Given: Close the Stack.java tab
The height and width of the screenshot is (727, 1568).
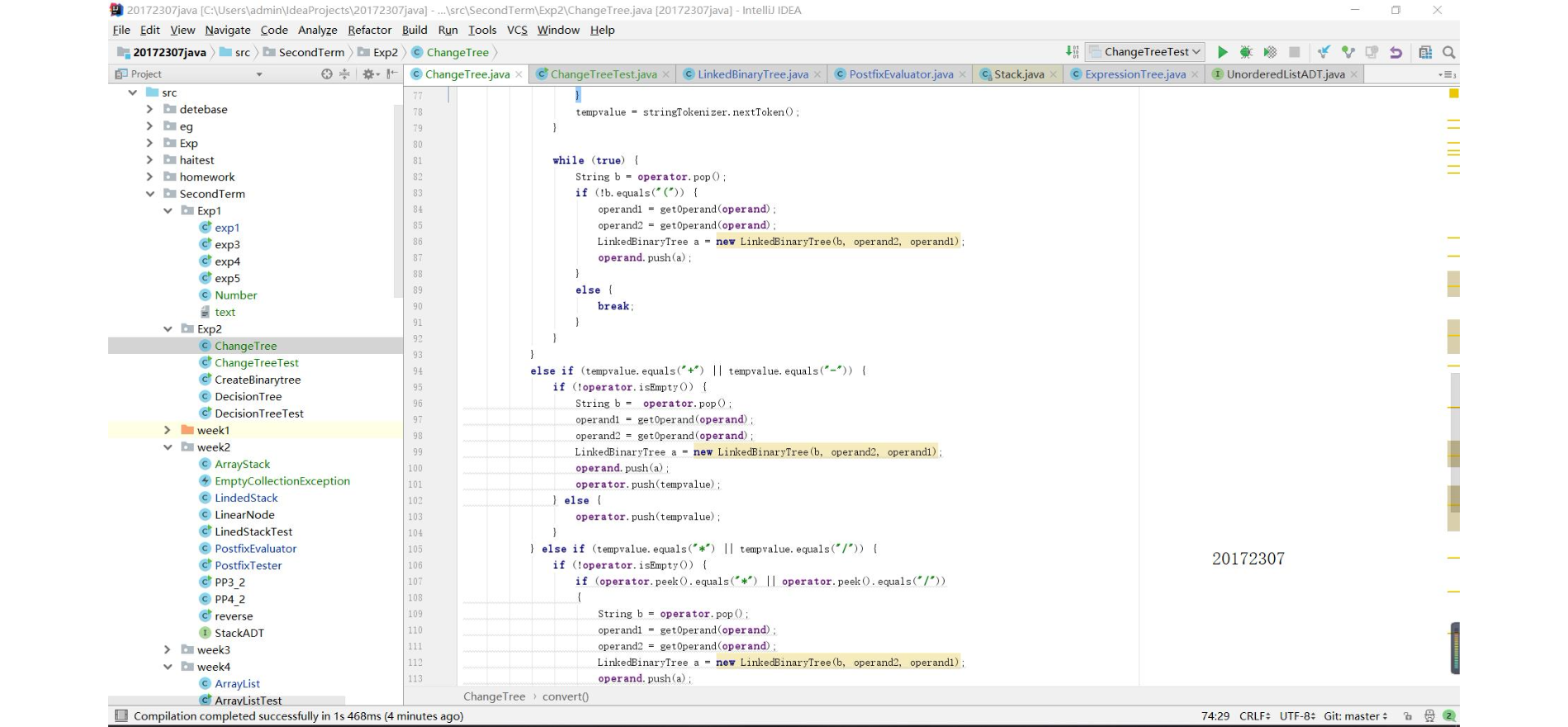Looking at the screenshot, I should click(1053, 75).
